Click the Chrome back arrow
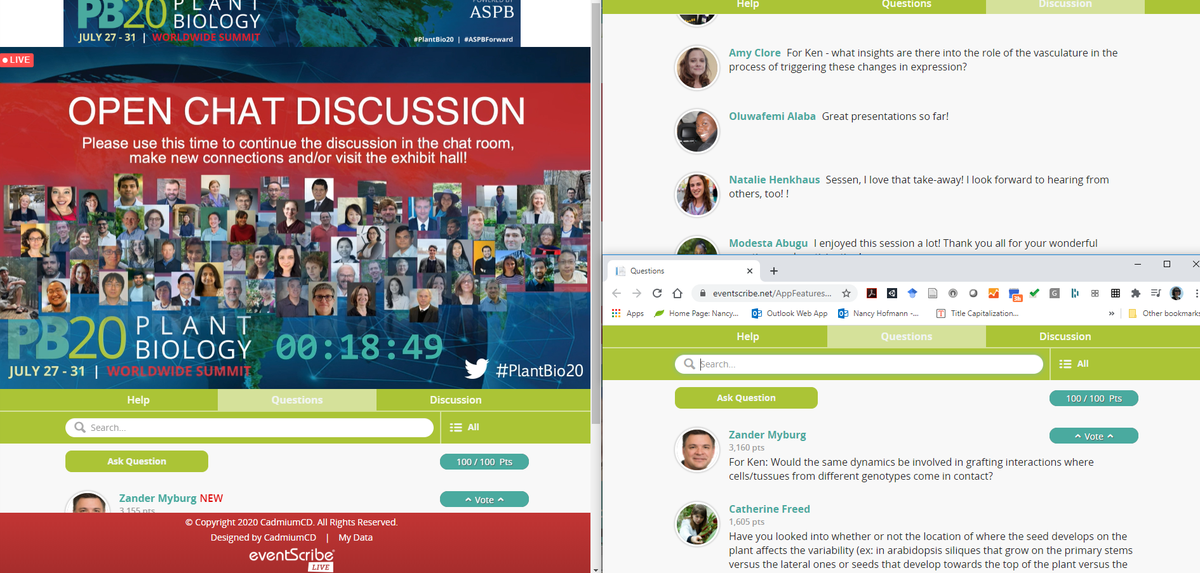Viewport: 1200px width, 573px height. point(618,293)
